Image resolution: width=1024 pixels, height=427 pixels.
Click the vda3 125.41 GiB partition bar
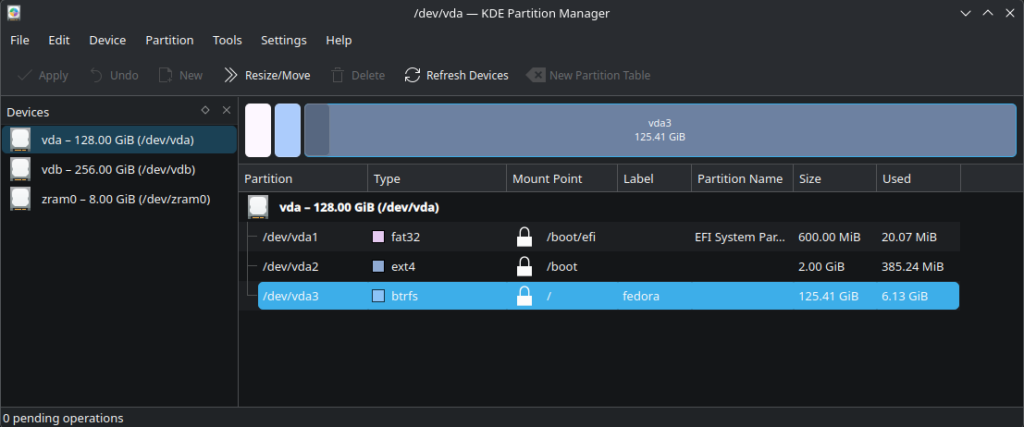660,130
